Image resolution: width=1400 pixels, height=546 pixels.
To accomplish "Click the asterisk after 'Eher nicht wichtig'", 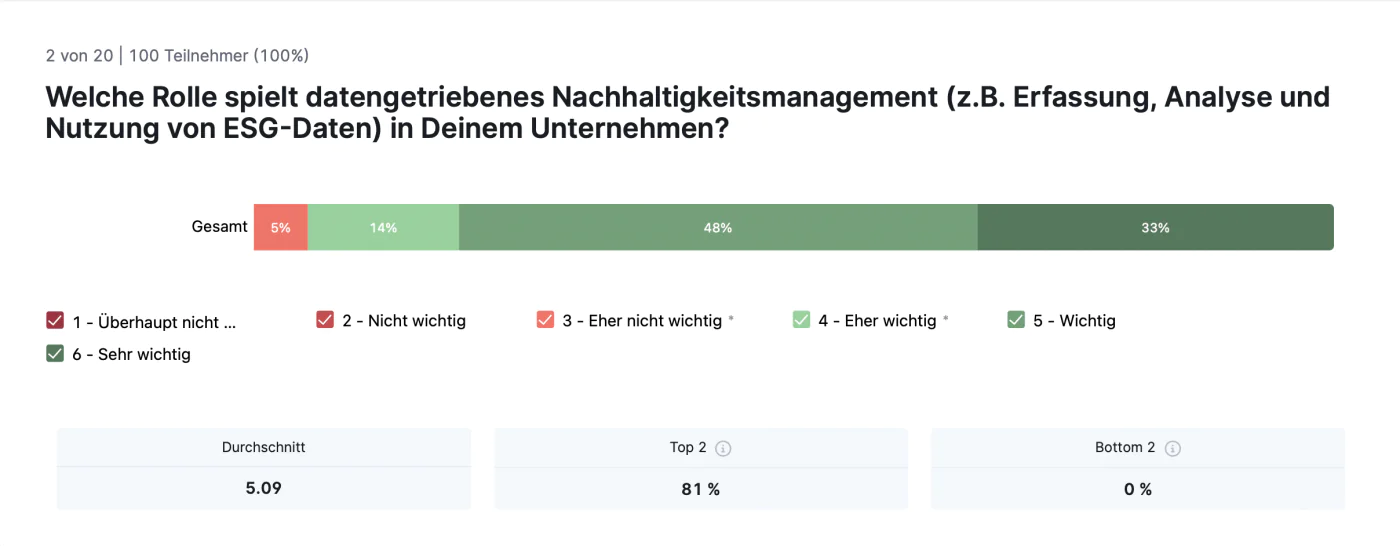I will point(731,319).
